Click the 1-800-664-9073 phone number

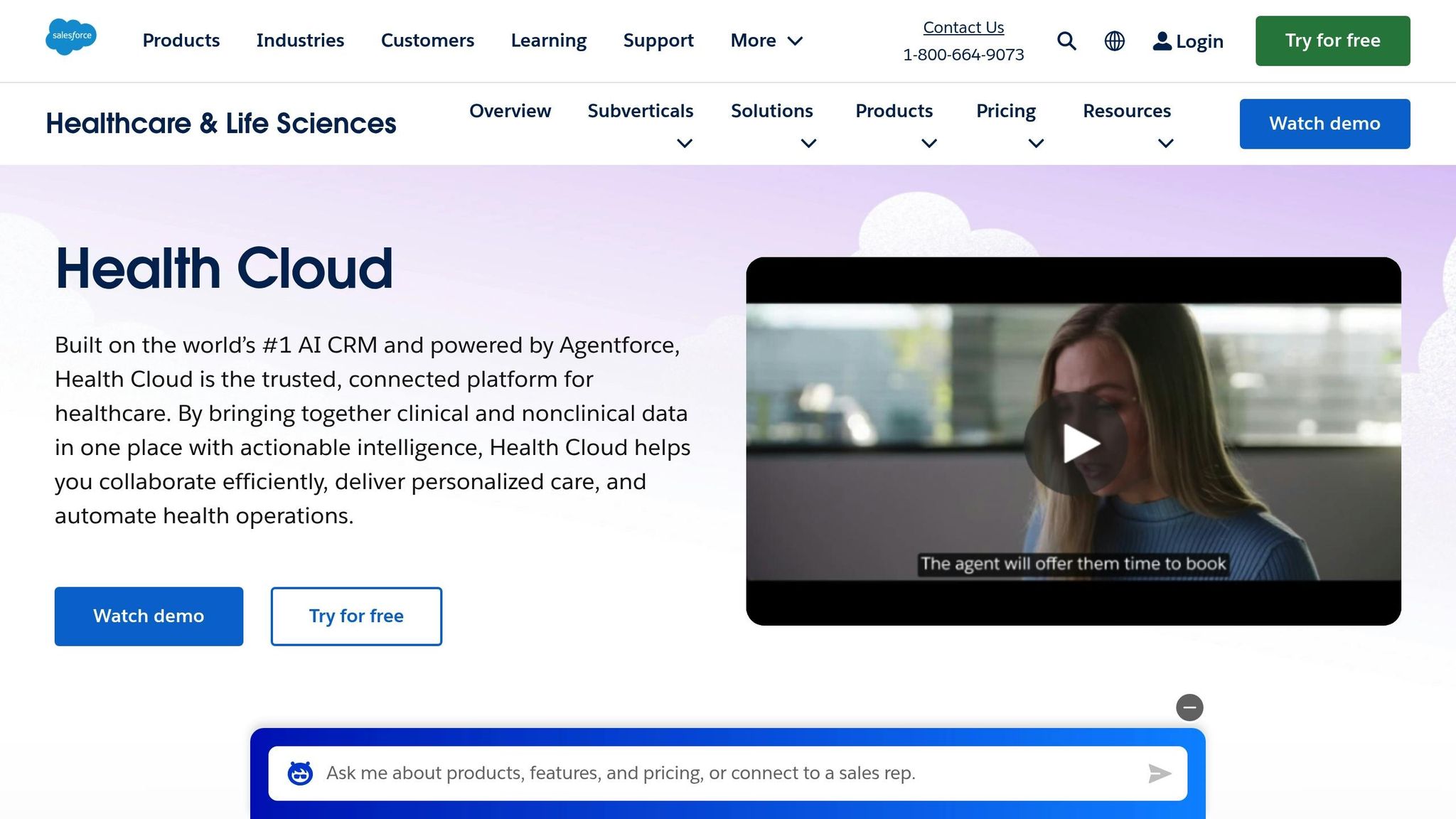click(963, 54)
